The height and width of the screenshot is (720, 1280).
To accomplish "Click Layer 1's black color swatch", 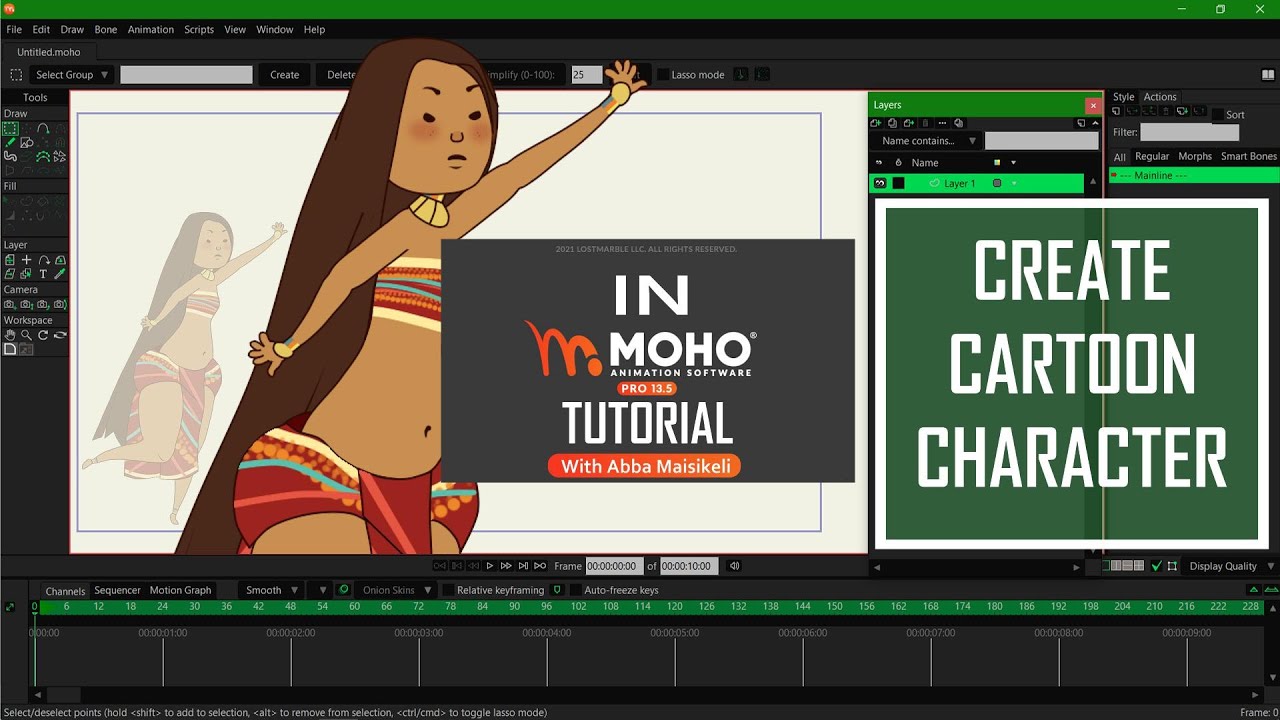I will pos(898,183).
